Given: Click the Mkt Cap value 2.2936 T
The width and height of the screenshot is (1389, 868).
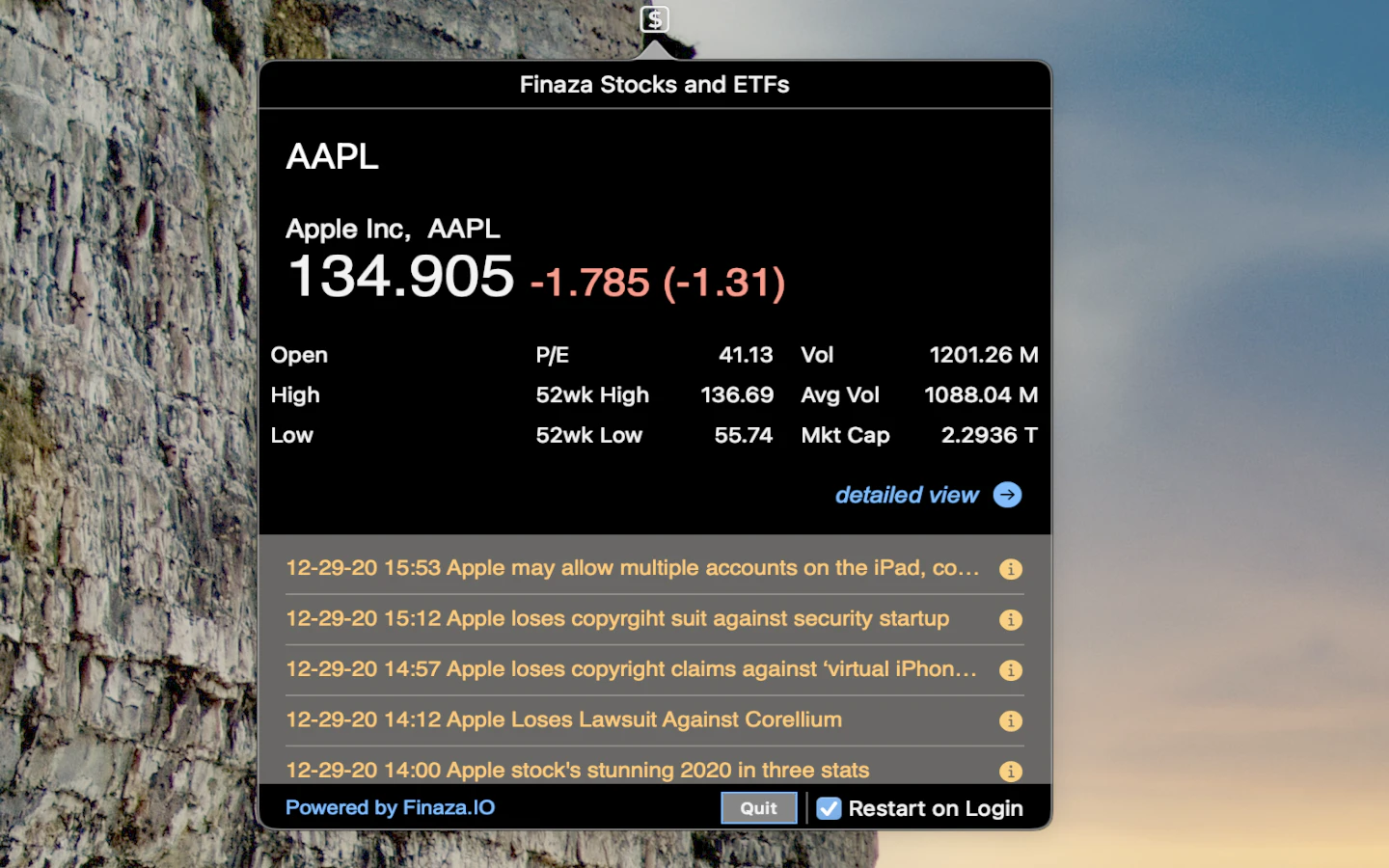Looking at the screenshot, I should [990, 435].
